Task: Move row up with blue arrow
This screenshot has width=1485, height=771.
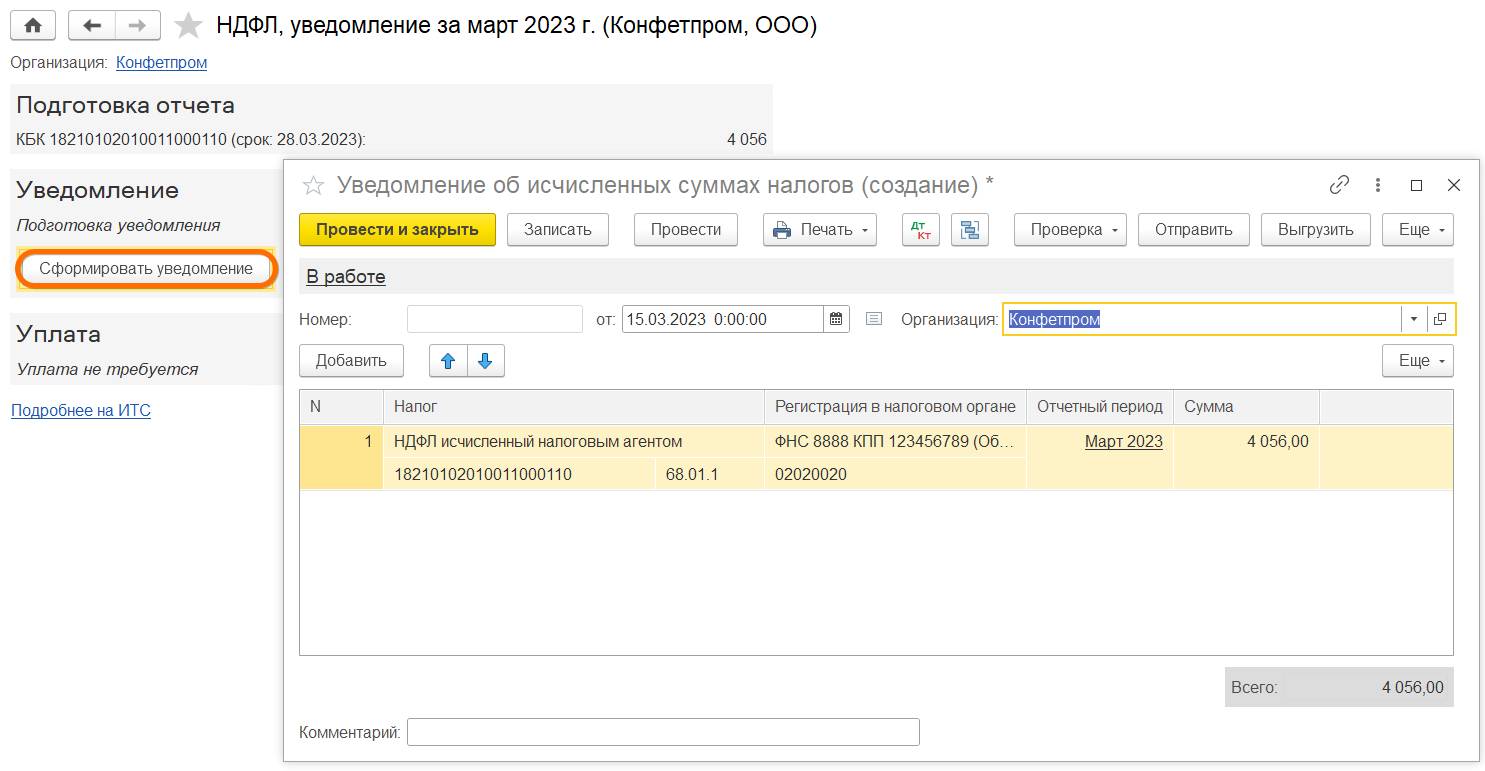Action: coord(448,361)
